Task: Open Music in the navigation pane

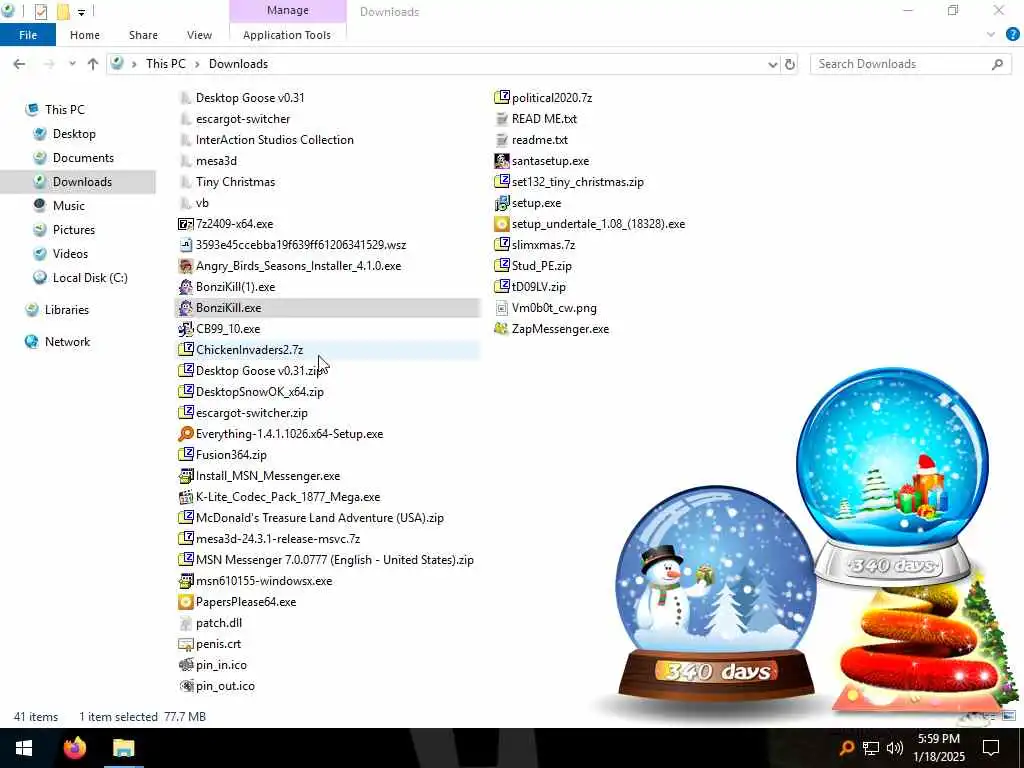Action: (69, 206)
